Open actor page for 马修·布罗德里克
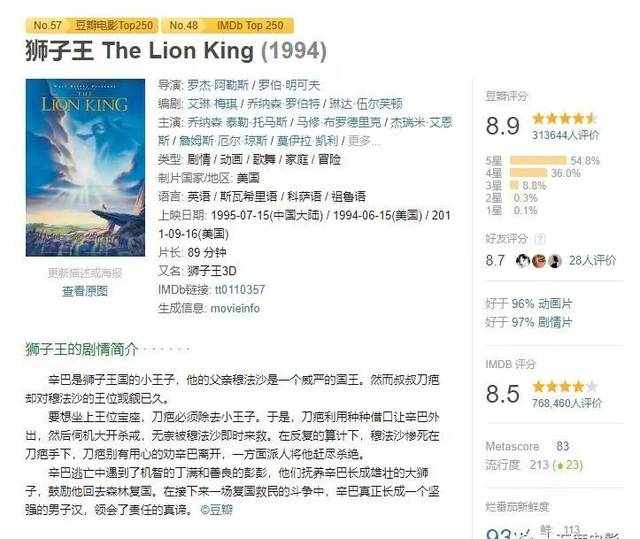 click(339, 122)
